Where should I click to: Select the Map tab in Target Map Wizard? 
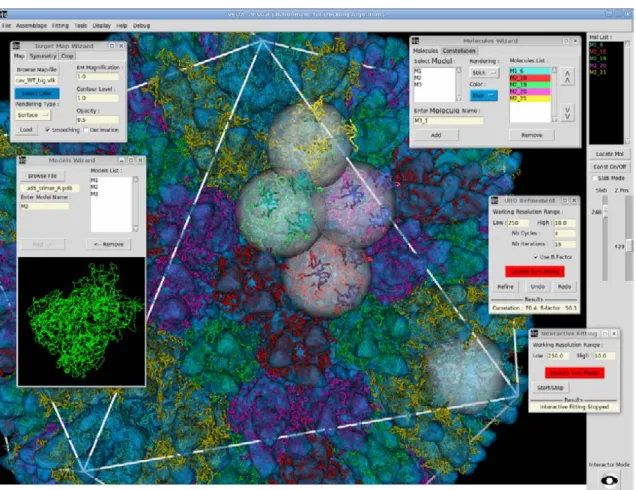[19, 56]
